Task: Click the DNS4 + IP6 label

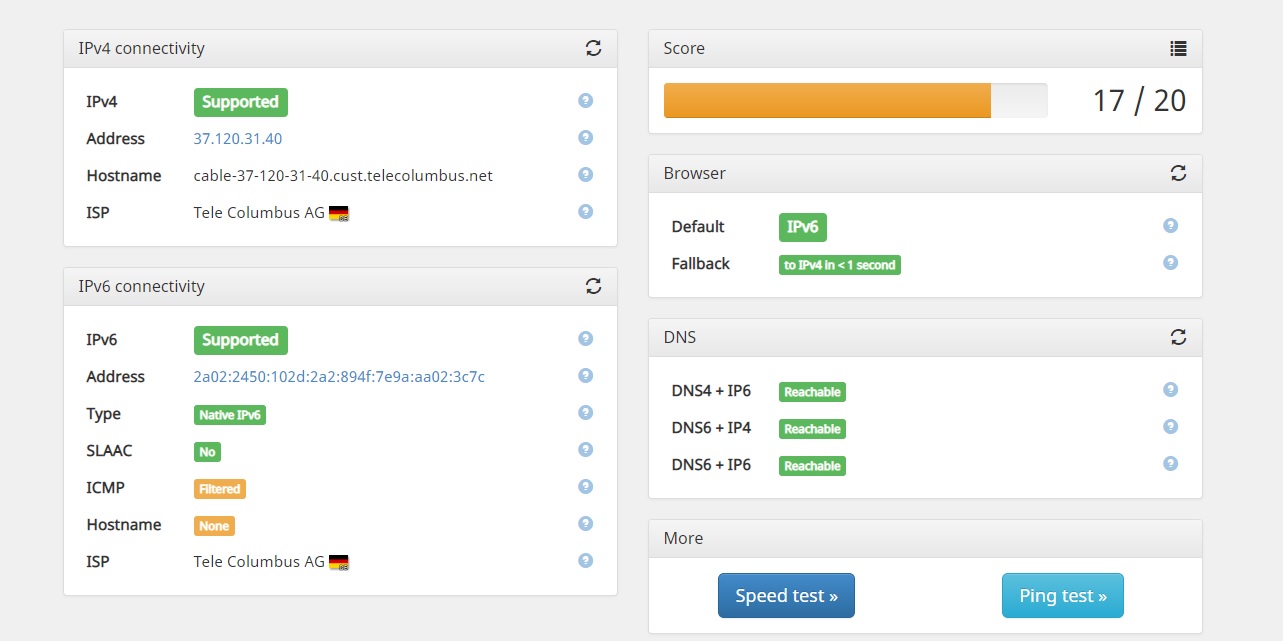Action: (711, 391)
